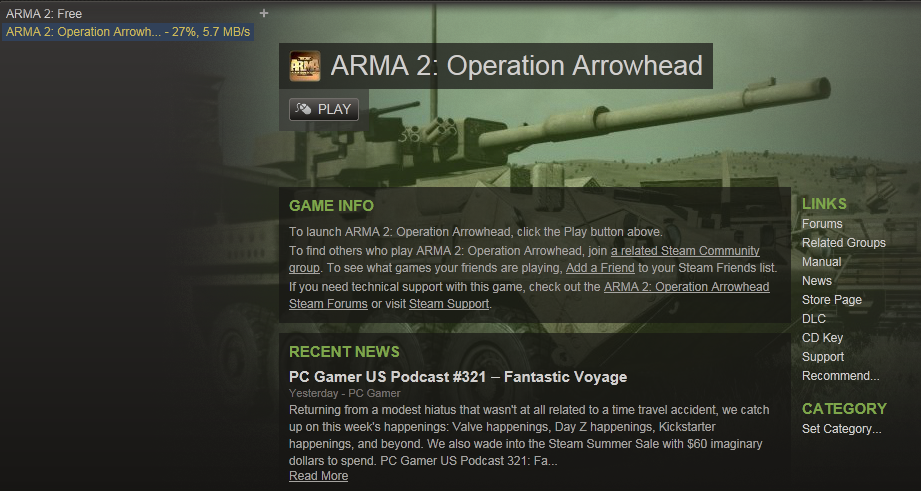Click the Add a Friend link
The height and width of the screenshot is (491, 921).
(x=600, y=268)
